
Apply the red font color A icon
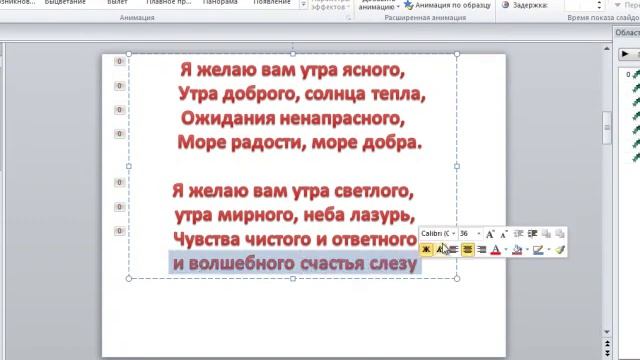[496, 249]
